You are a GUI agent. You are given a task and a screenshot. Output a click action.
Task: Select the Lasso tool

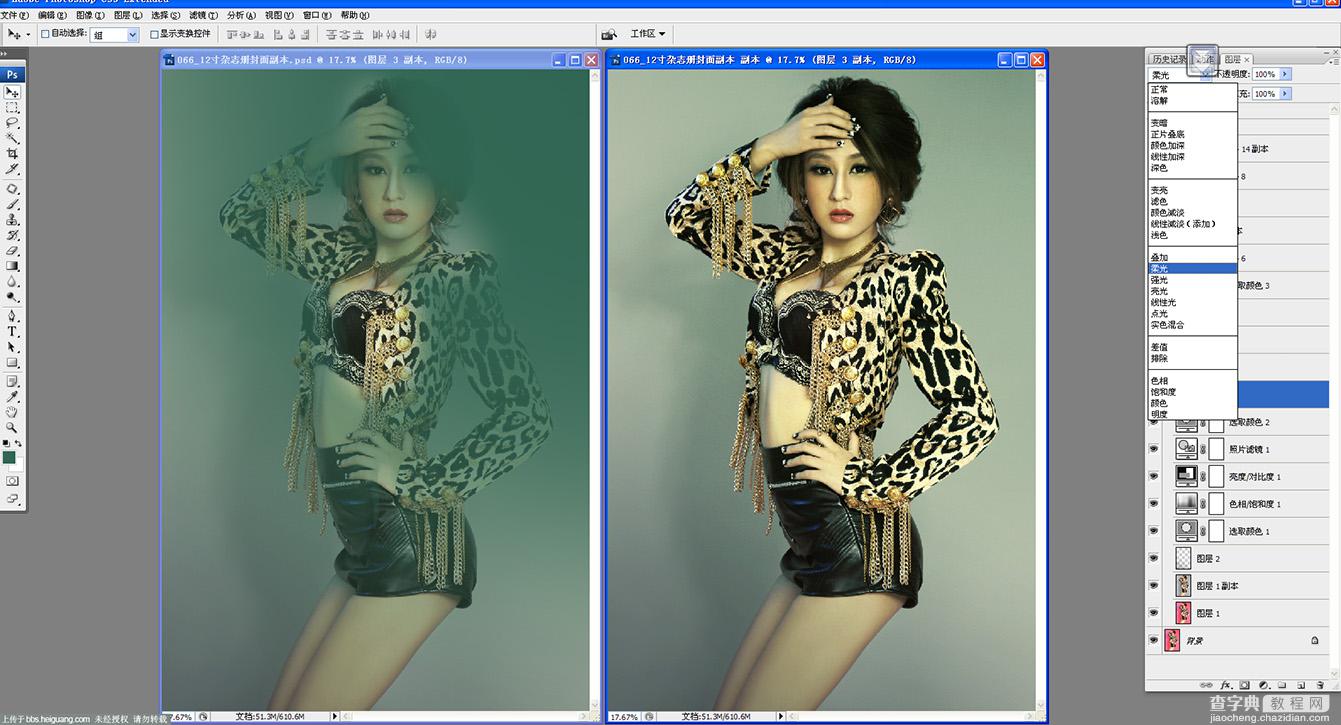pos(13,122)
